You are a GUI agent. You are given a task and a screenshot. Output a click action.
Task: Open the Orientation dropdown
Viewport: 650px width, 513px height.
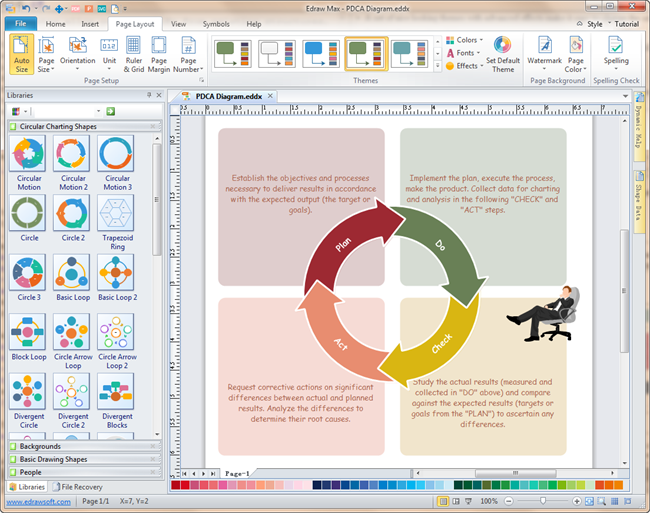point(77,55)
